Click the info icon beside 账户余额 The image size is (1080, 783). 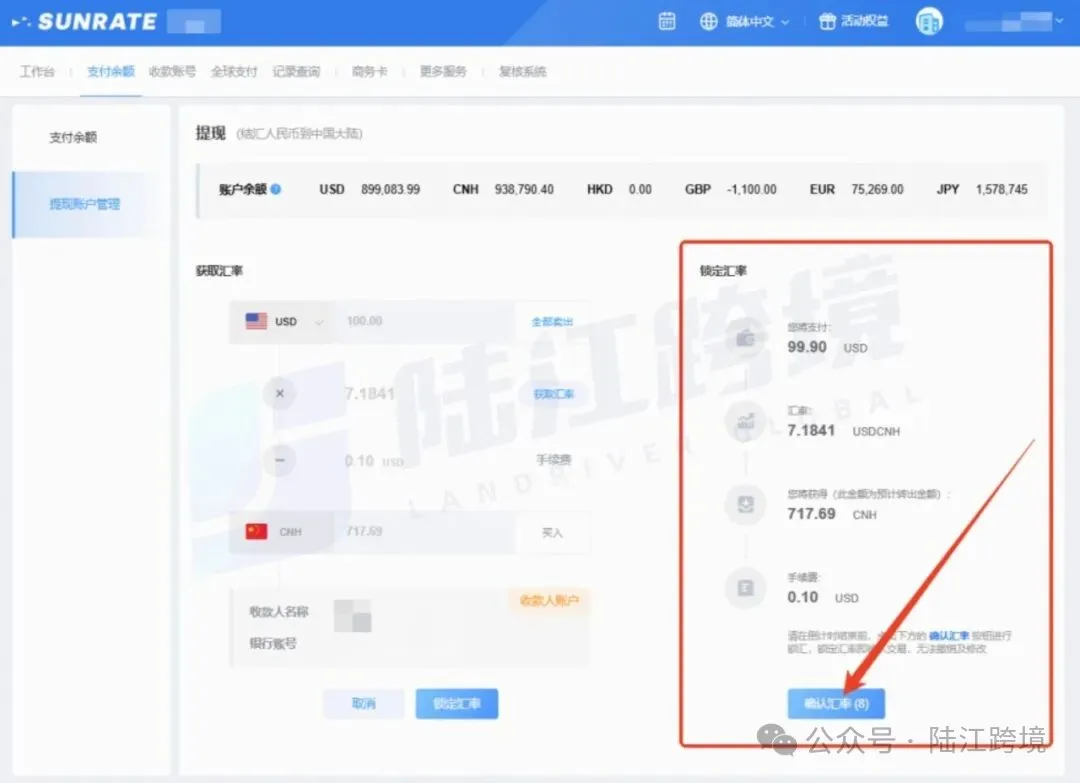tap(275, 189)
